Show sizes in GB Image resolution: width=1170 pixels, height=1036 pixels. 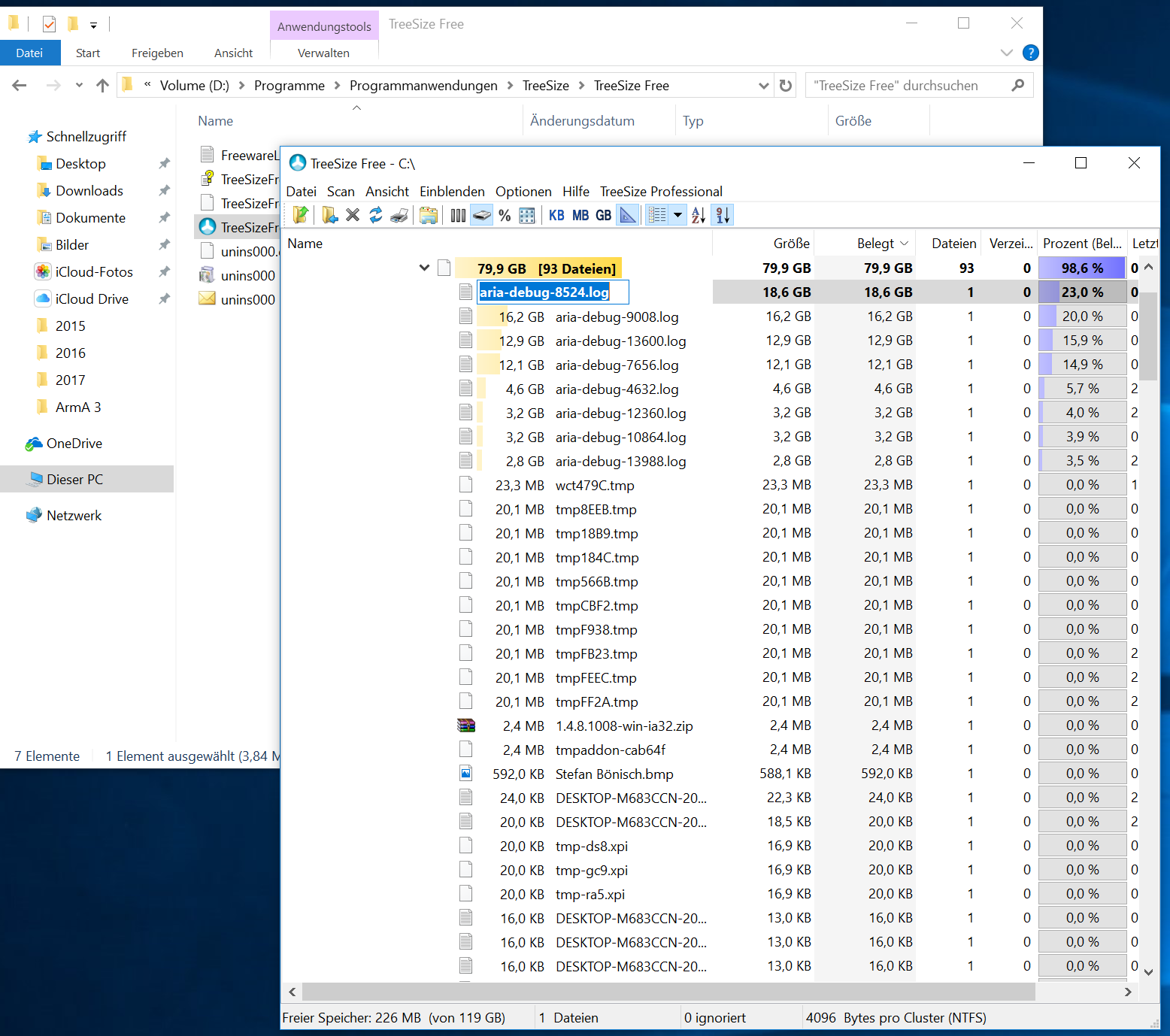(604, 215)
